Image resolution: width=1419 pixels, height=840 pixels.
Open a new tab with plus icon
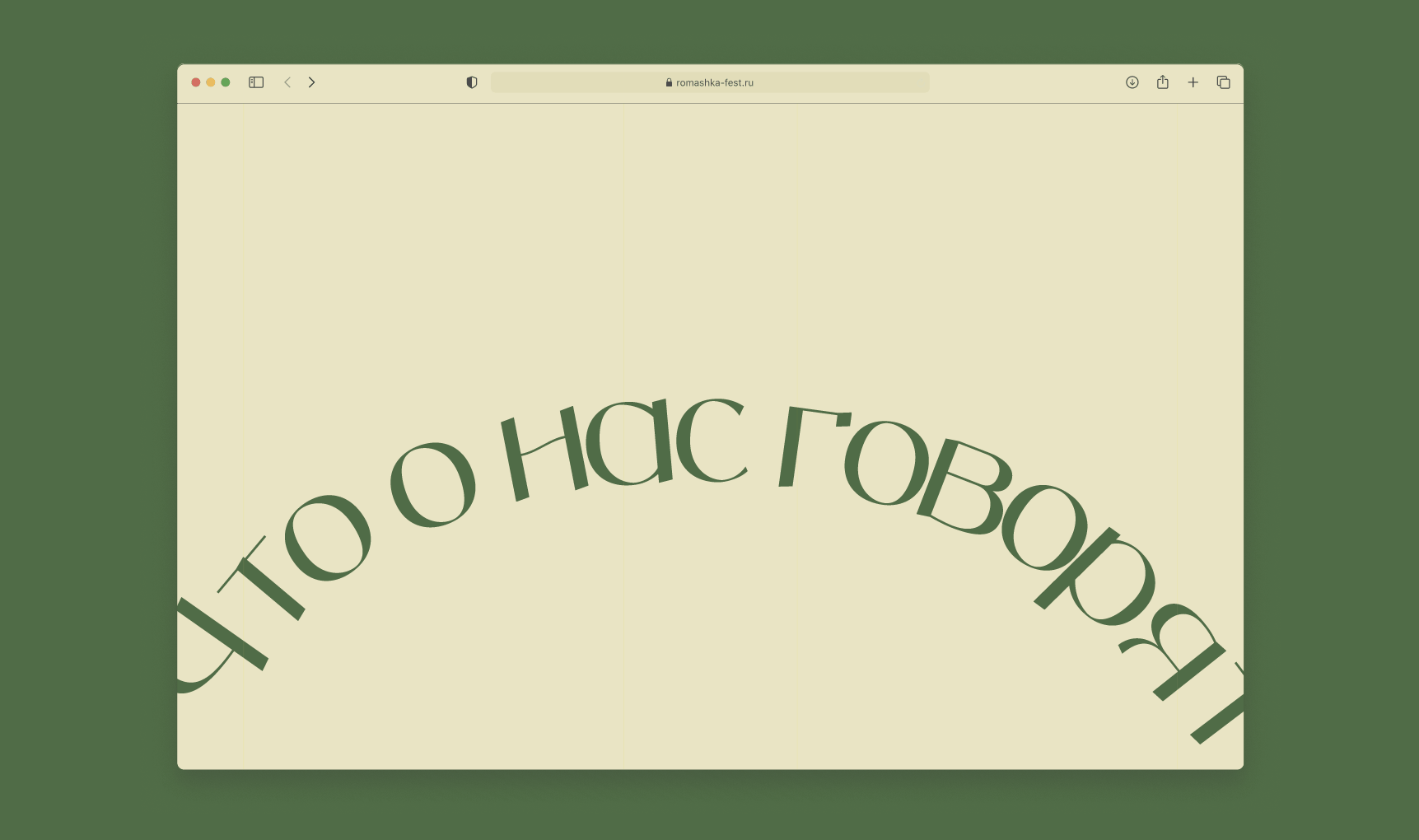point(1193,82)
